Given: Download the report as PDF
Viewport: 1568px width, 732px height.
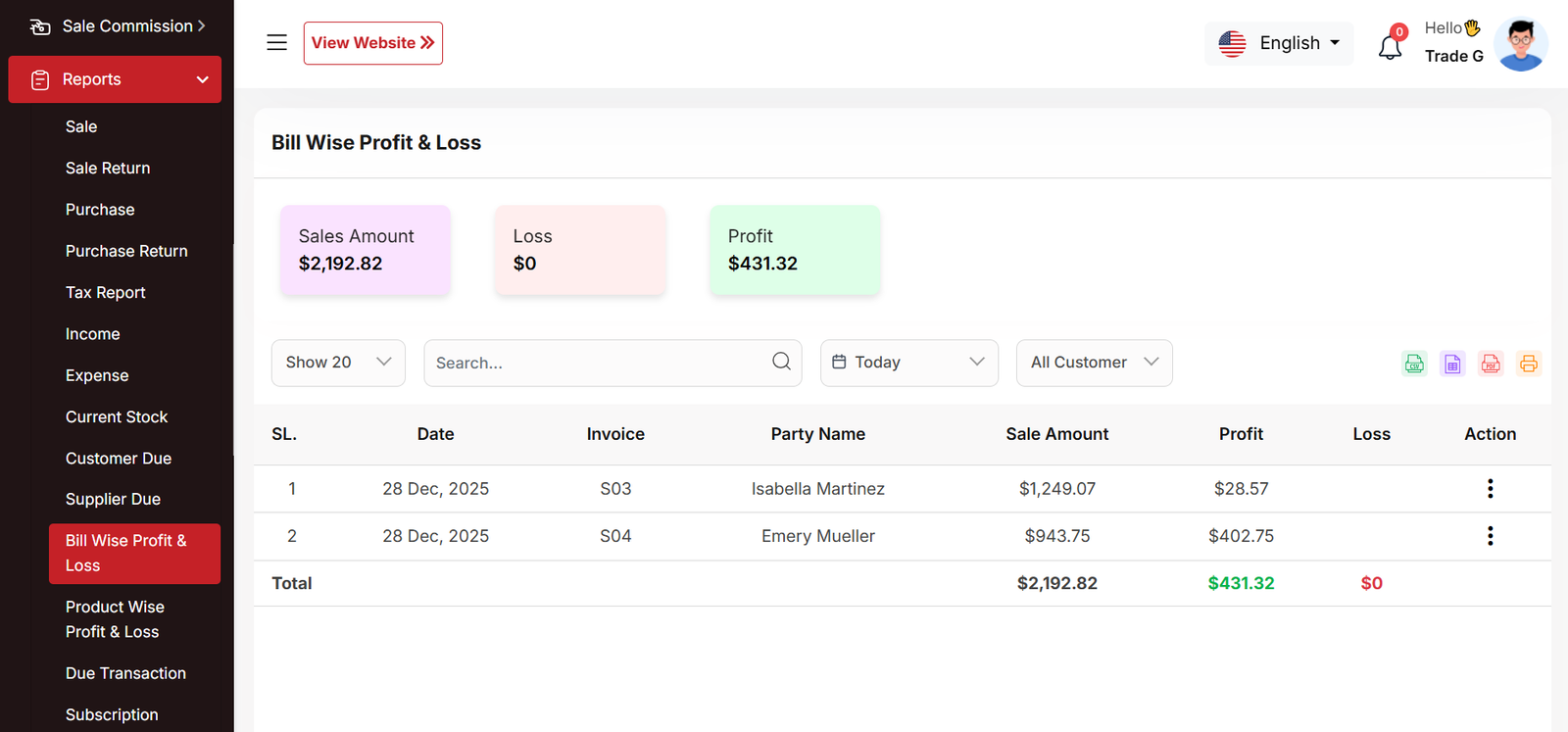Looking at the screenshot, I should [1491, 364].
